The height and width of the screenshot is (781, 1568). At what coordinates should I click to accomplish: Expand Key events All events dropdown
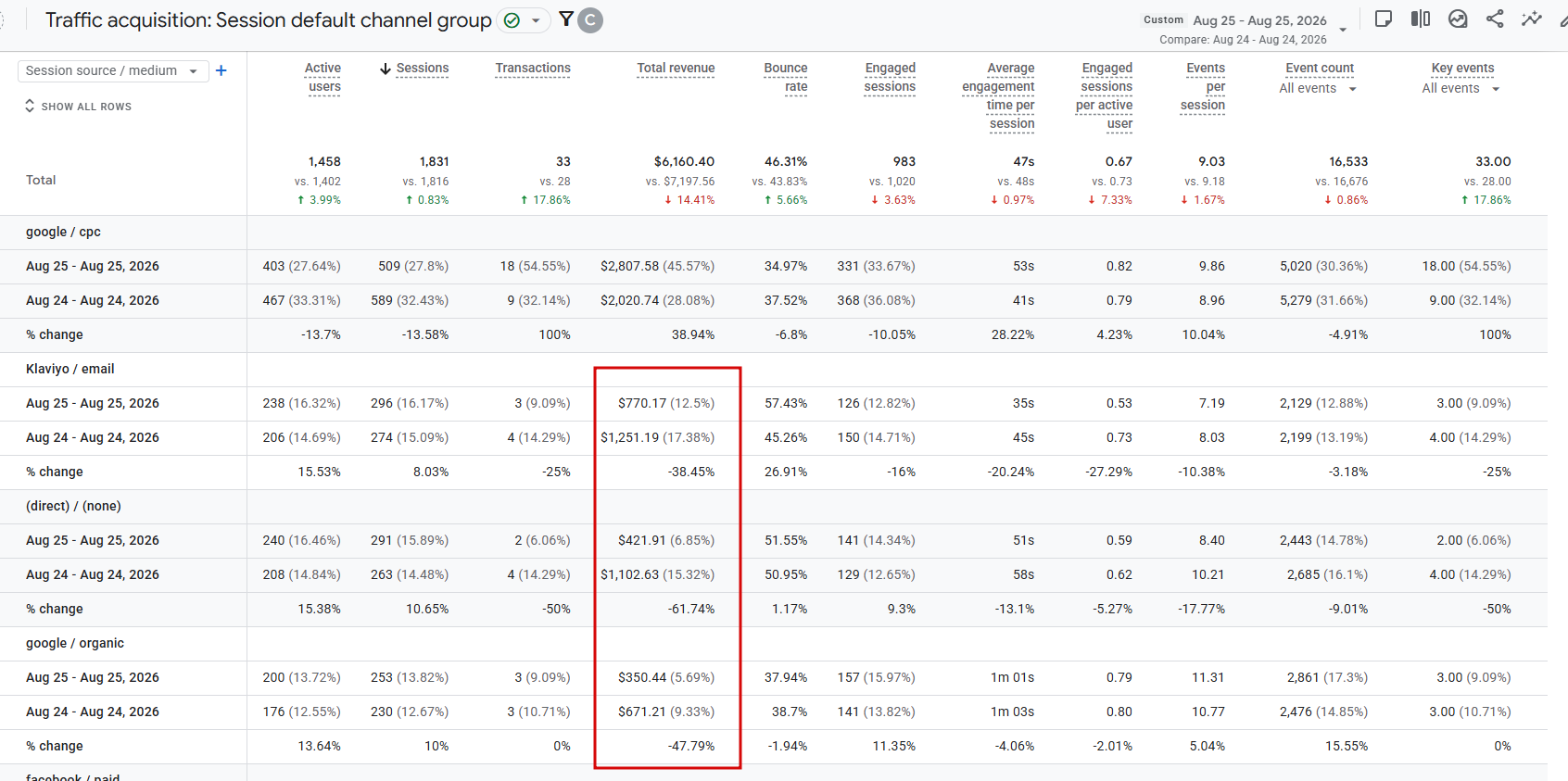click(1461, 89)
